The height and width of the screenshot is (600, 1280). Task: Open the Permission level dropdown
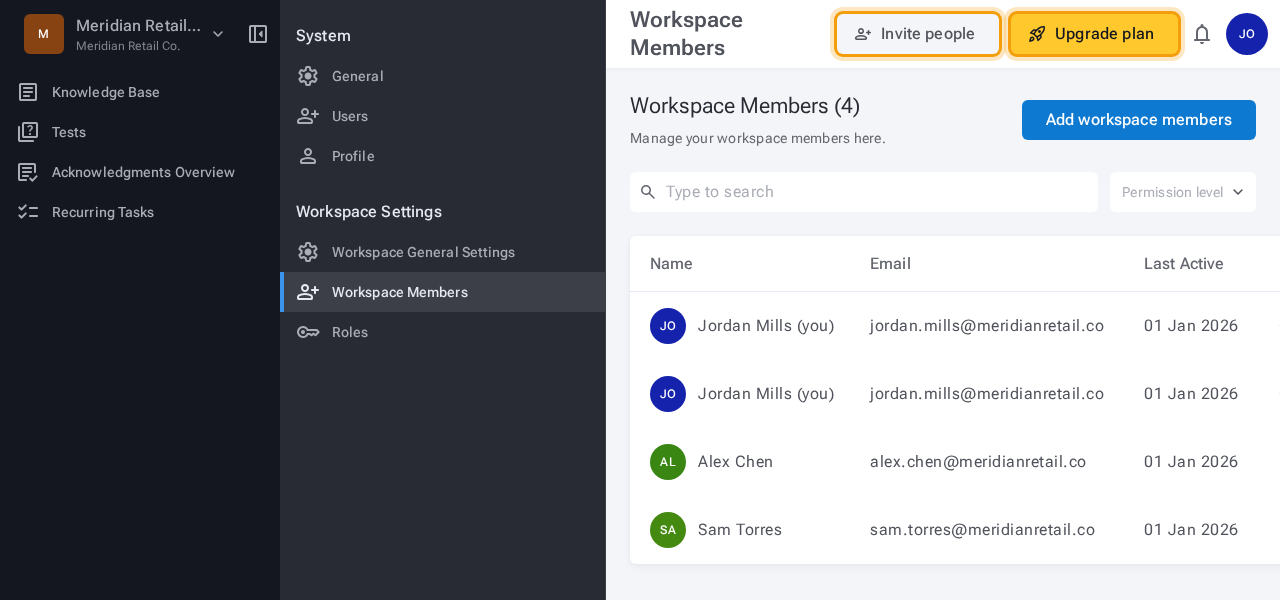tap(1183, 192)
